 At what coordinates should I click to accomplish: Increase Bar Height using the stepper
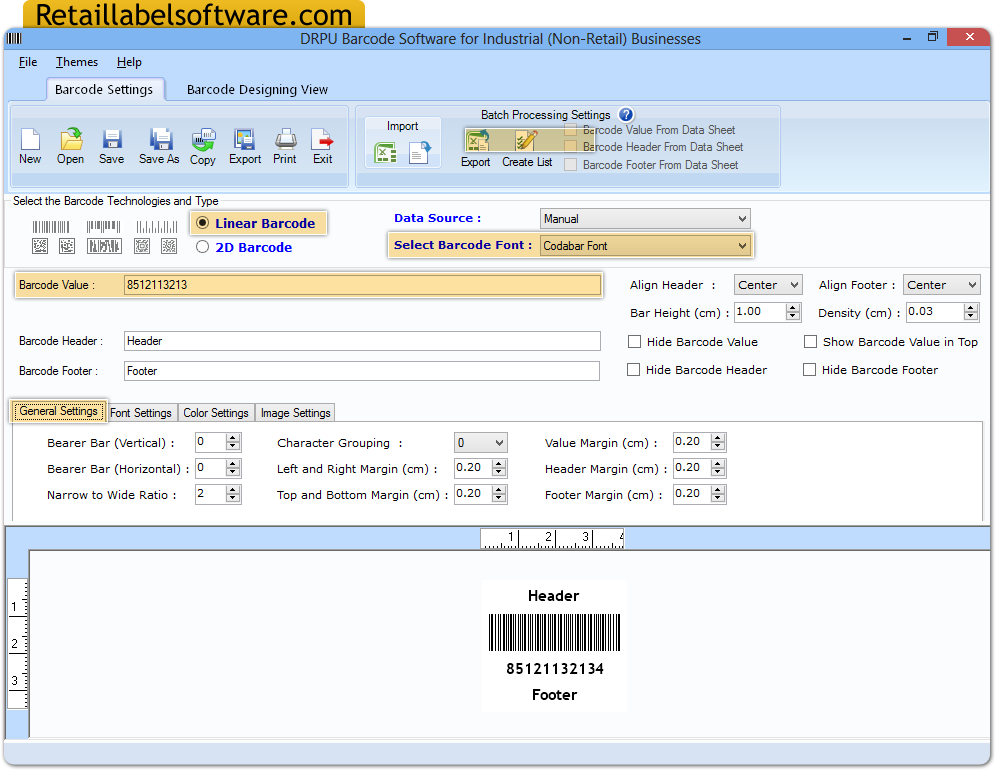coord(791,308)
